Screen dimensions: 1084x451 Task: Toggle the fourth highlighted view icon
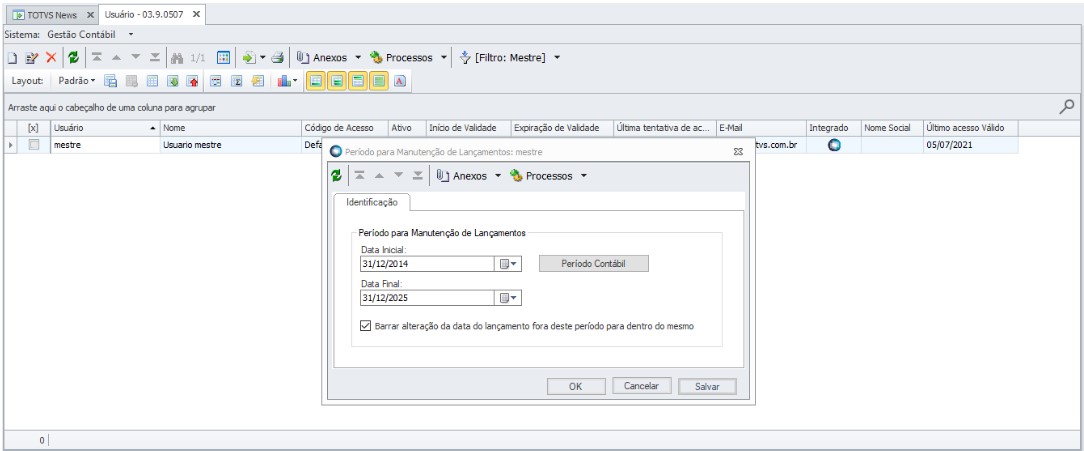click(x=379, y=81)
